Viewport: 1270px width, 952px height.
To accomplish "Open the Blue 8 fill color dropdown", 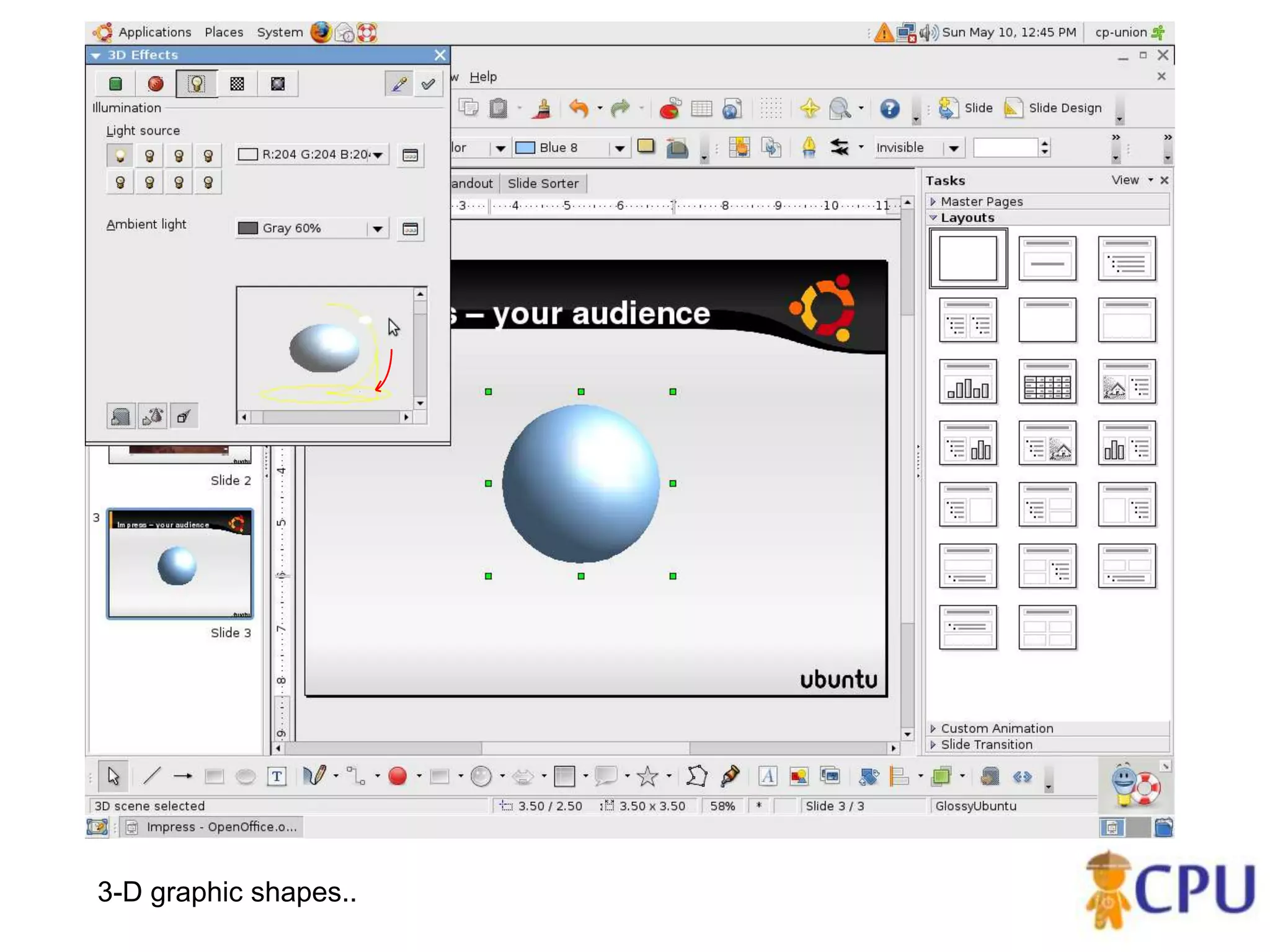I will (619, 148).
